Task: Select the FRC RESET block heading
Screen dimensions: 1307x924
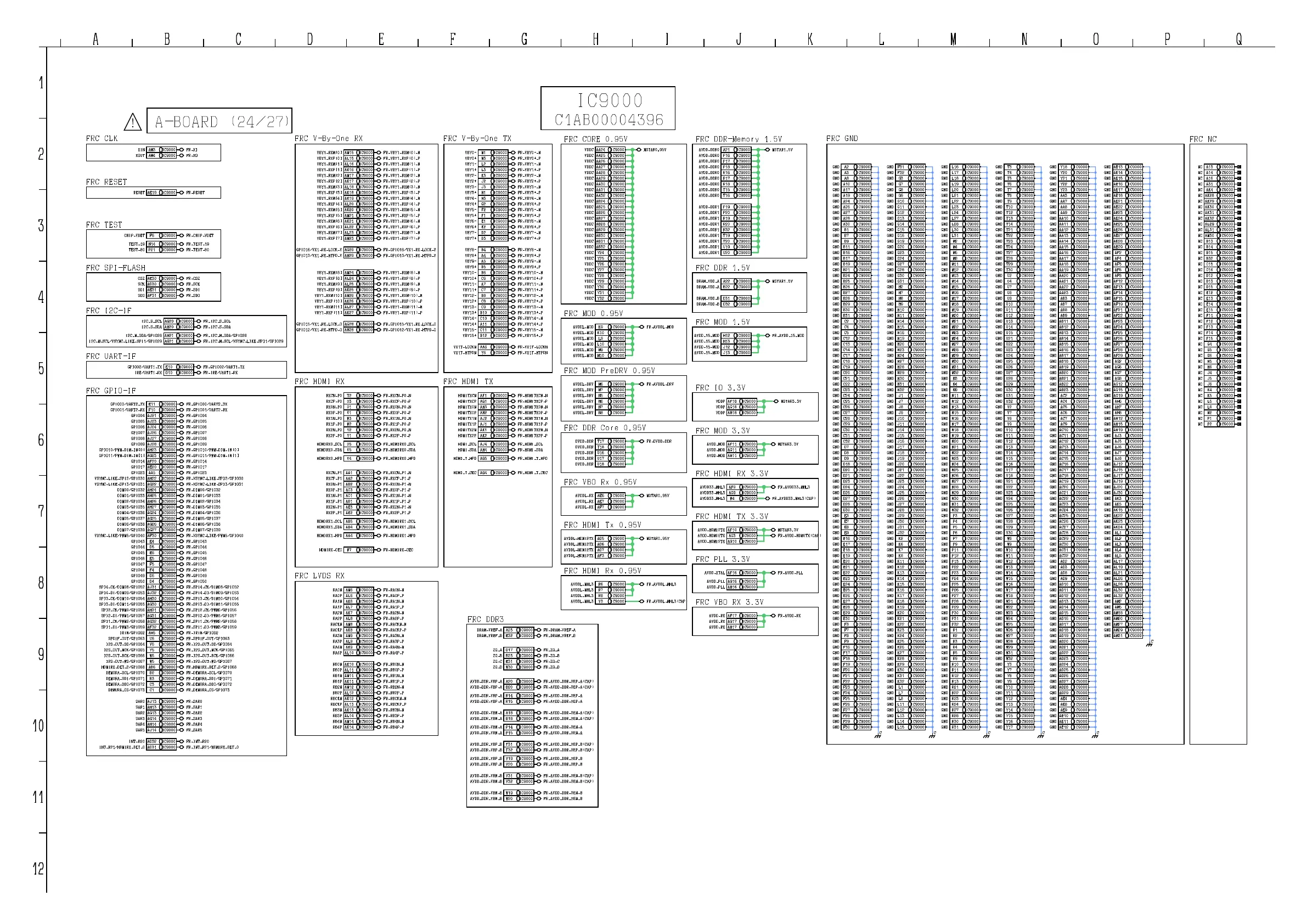Action: 106,182
